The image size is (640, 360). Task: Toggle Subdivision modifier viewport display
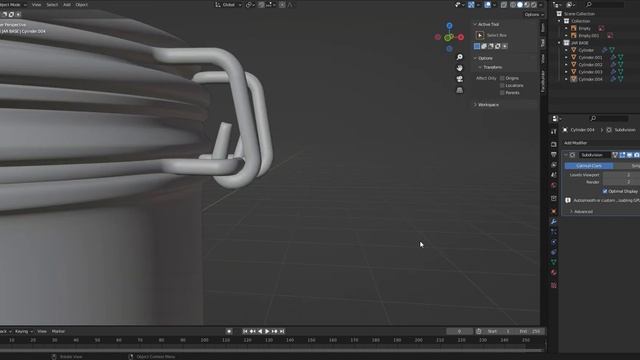[629, 155]
